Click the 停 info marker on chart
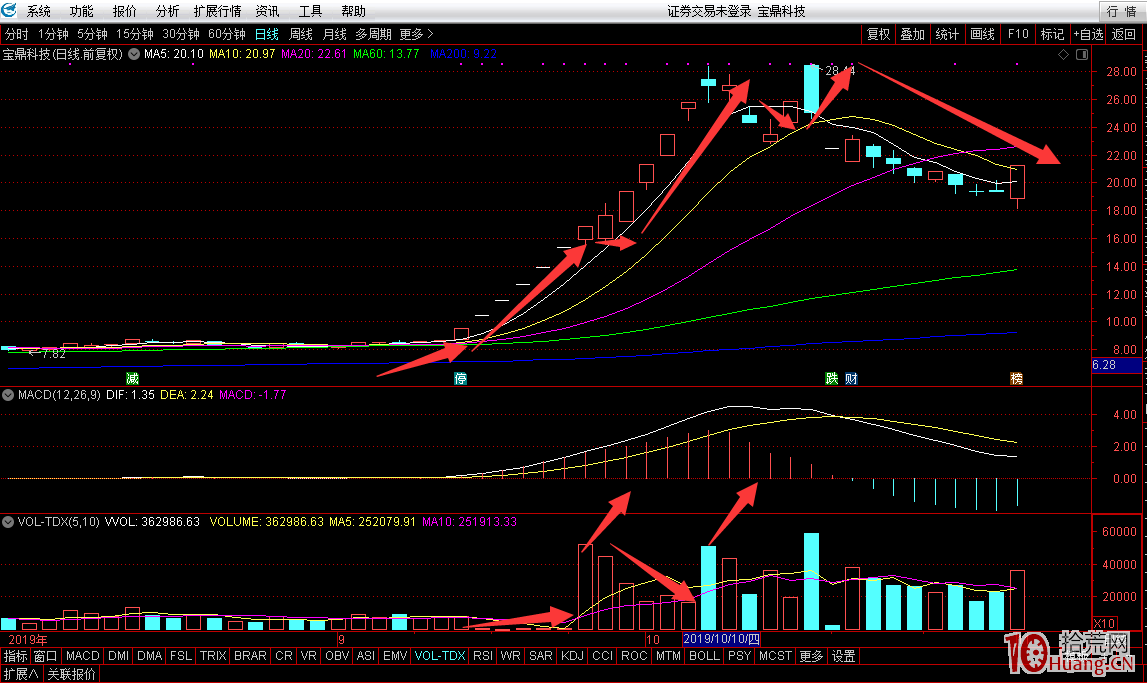The image size is (1147, 683). (460, 378)
